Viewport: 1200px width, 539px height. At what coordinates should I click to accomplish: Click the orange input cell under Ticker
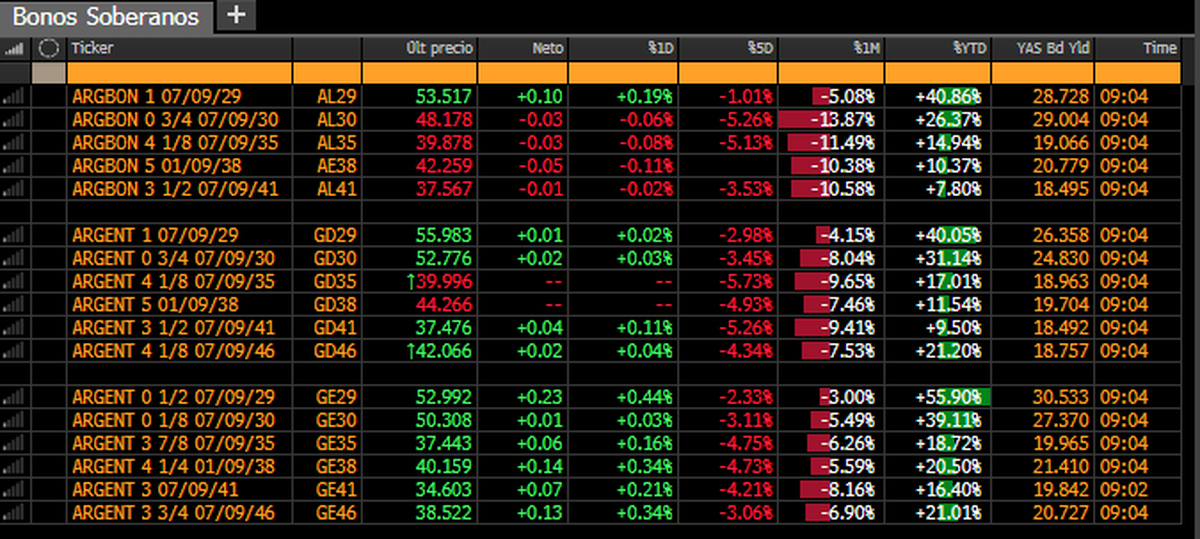click(x=180, y=72)
